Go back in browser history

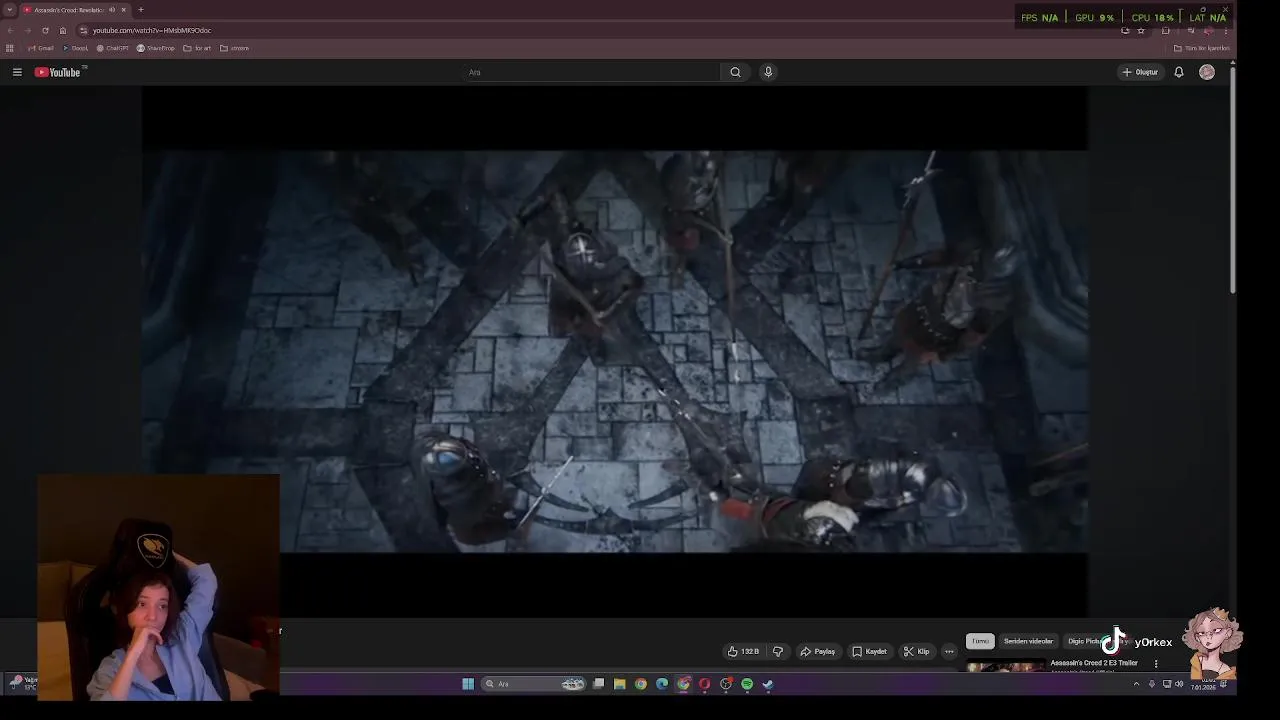click(10, 30)
